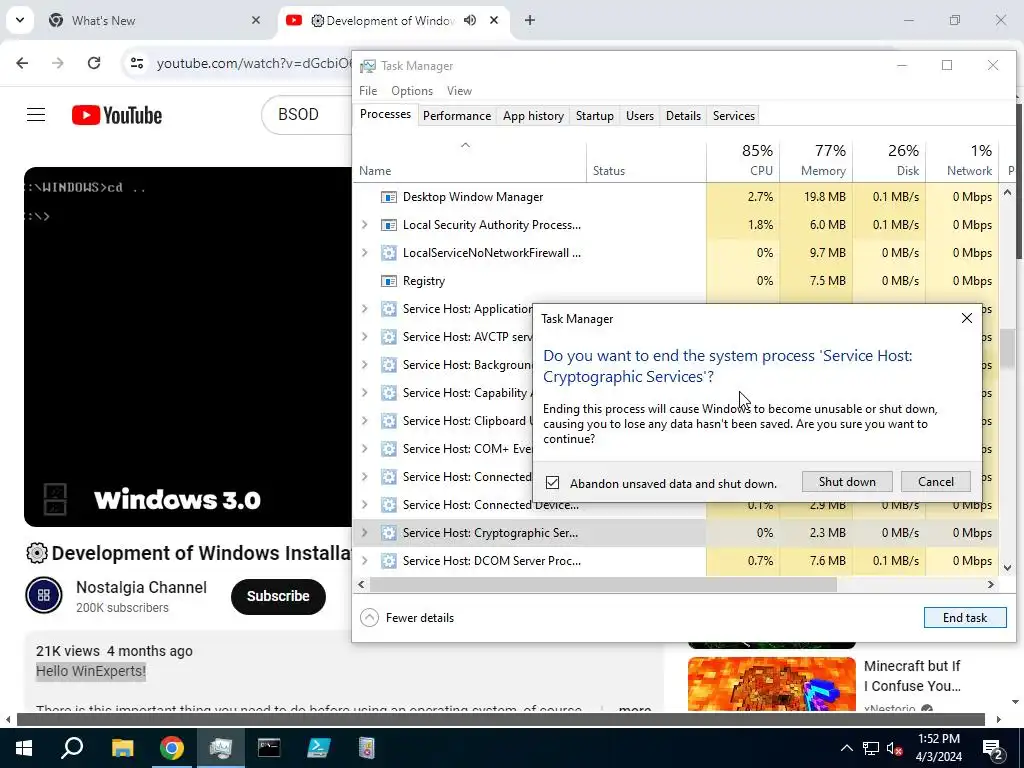This screenshot has height=768, width=1024.
Task: Click the Registry process icon
Action: [x=389, y=281]
